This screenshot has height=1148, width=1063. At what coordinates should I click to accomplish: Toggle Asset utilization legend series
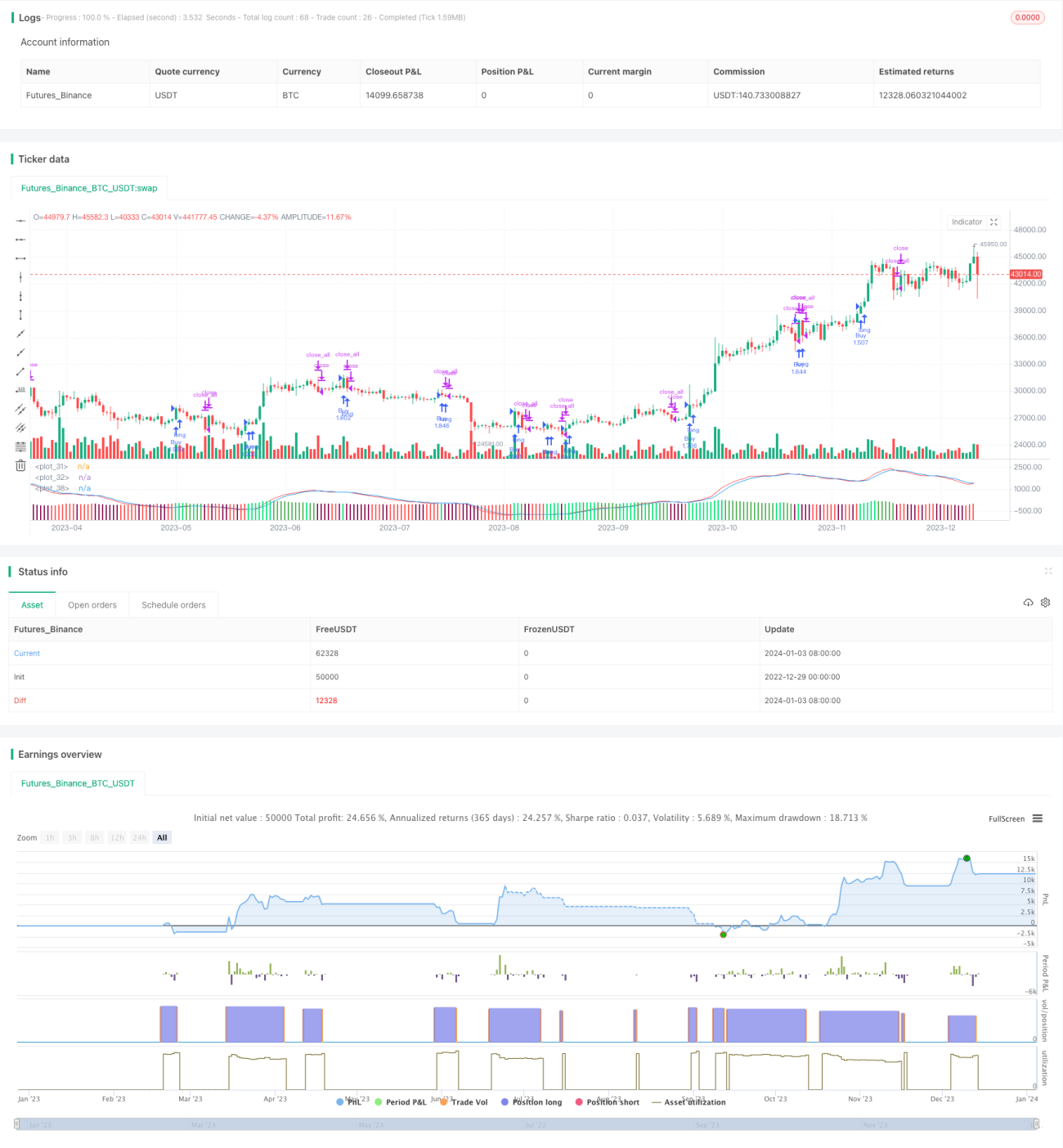[x=688, y=1102]
